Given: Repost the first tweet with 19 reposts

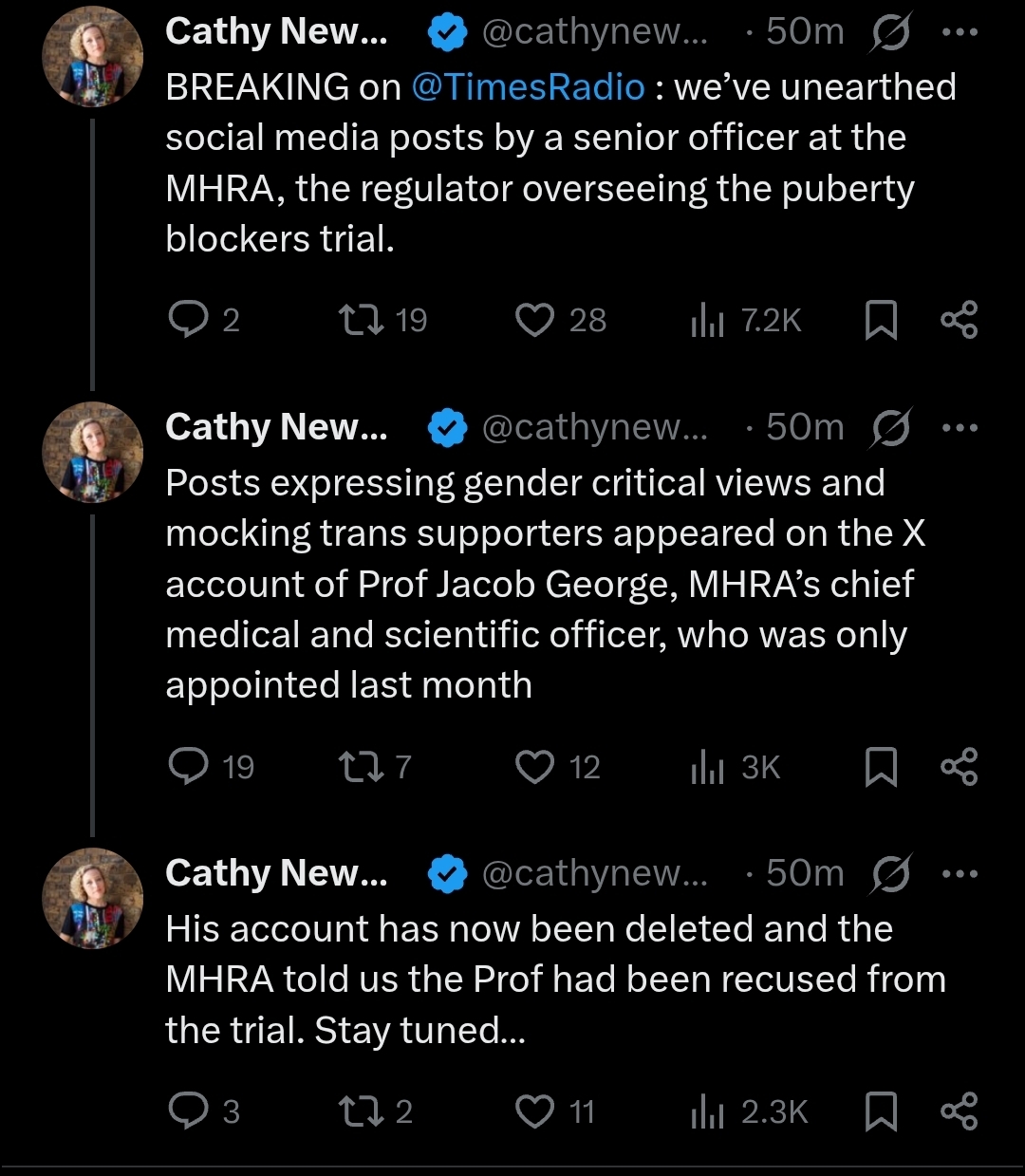Looking at the screenshot, I should point(362,320).
